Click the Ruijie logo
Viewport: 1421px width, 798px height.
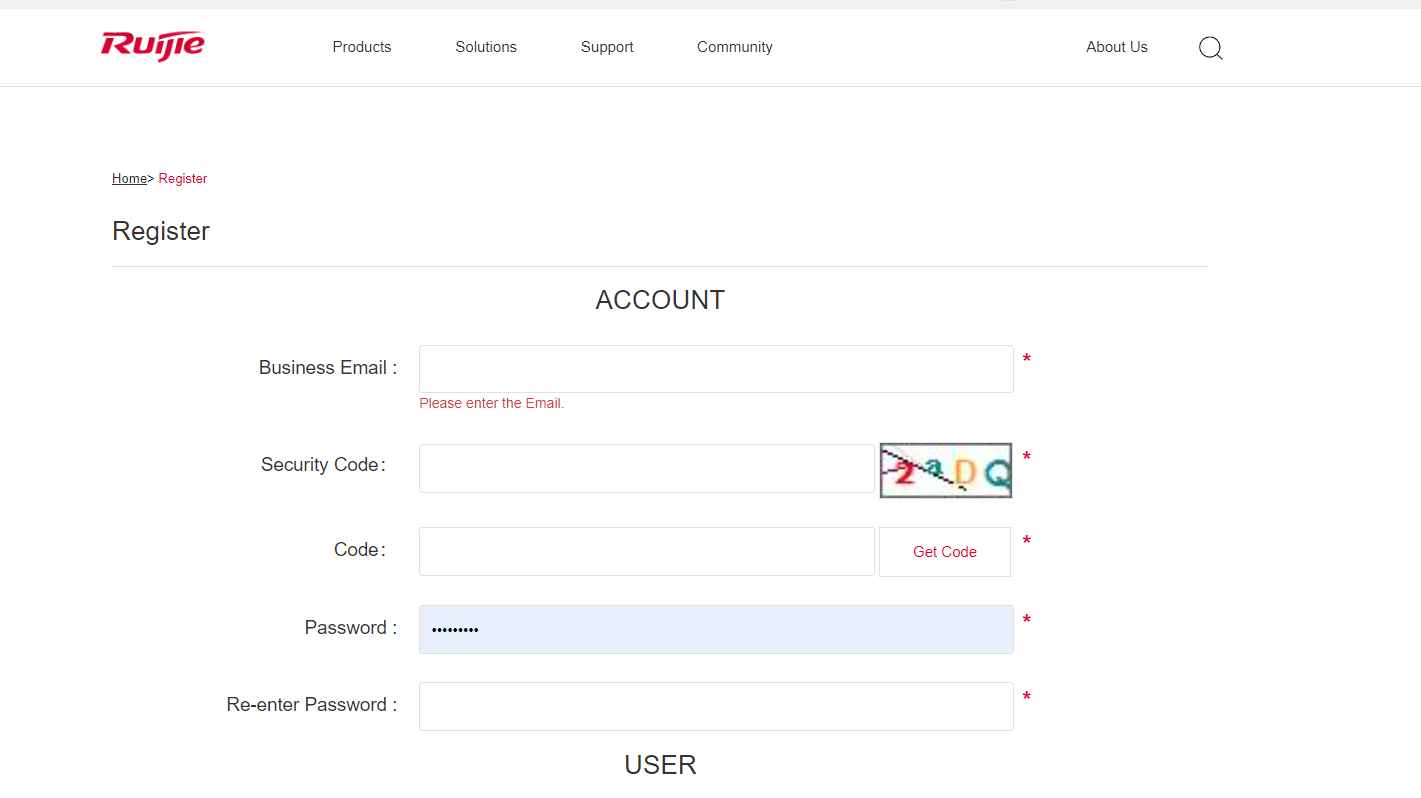coord(153,46)
